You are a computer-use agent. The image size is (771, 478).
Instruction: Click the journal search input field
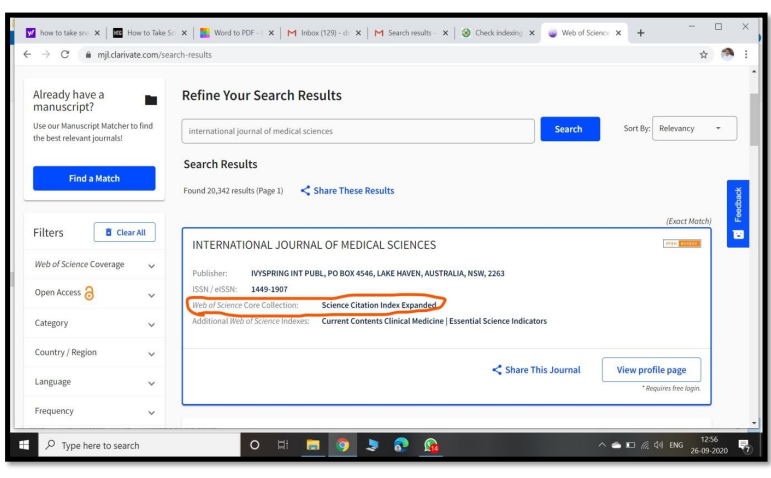[x=358, y=131]
